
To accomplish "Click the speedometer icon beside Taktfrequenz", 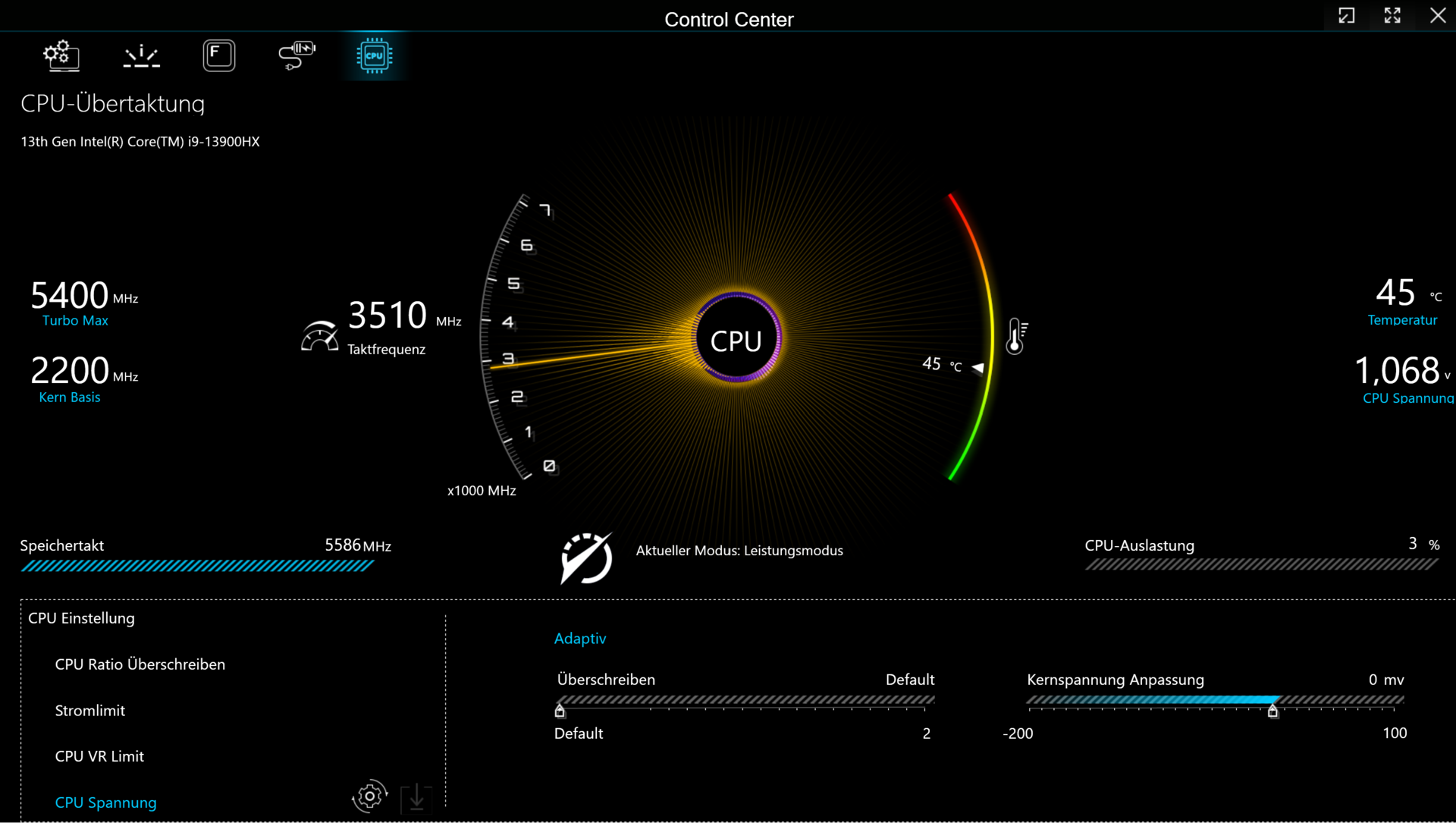I will 319,336.
